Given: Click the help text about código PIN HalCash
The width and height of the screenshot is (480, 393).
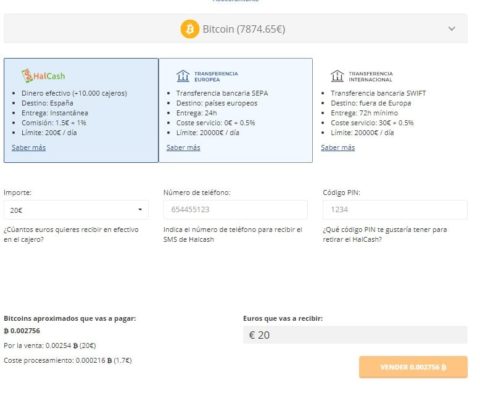Looking at the screenshot, I should pyautogui.click(x=385, y=234).
